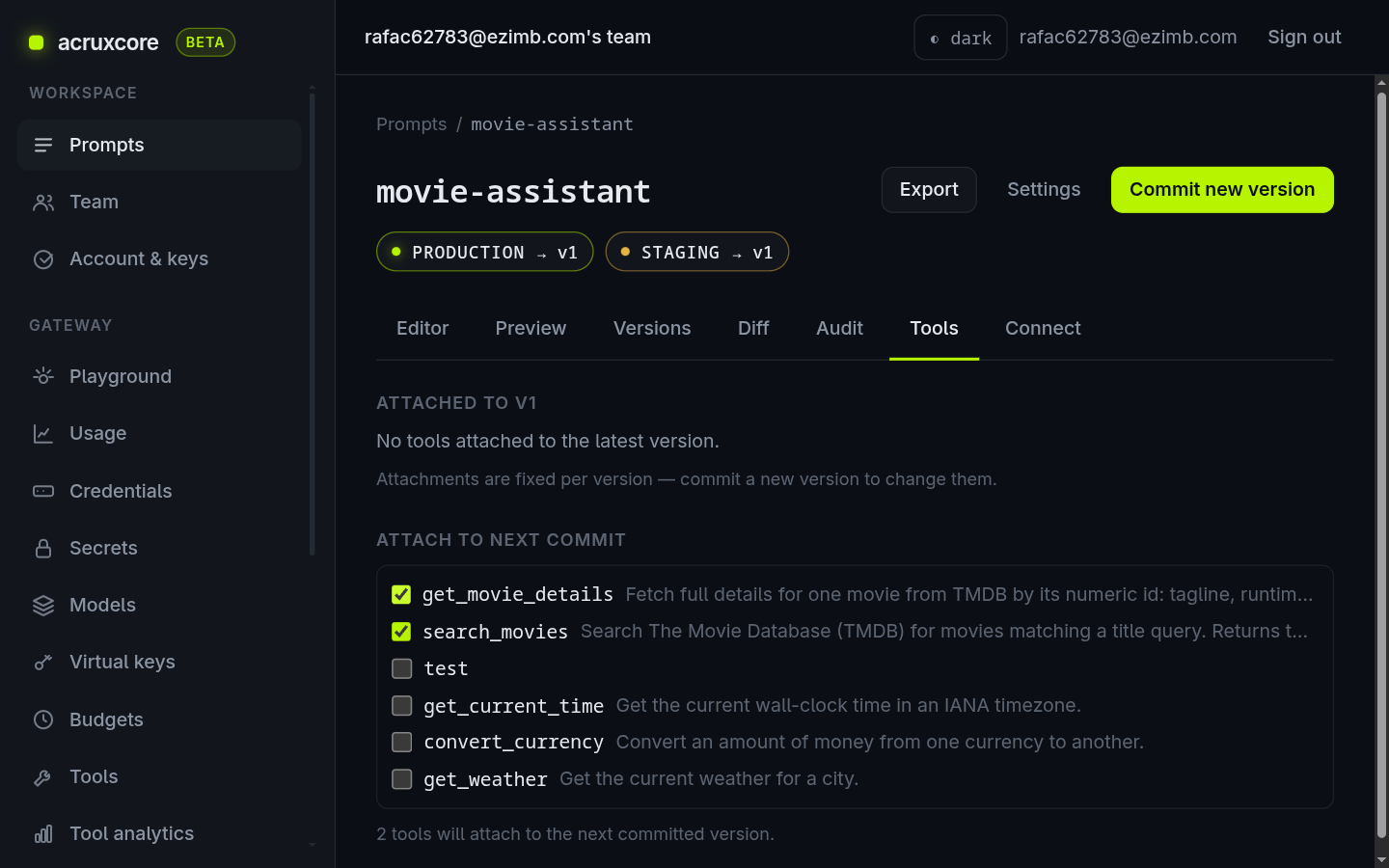This screenshot has width=1389, height=868.
Task: Select the Tools tab
Action: [934, 329]
